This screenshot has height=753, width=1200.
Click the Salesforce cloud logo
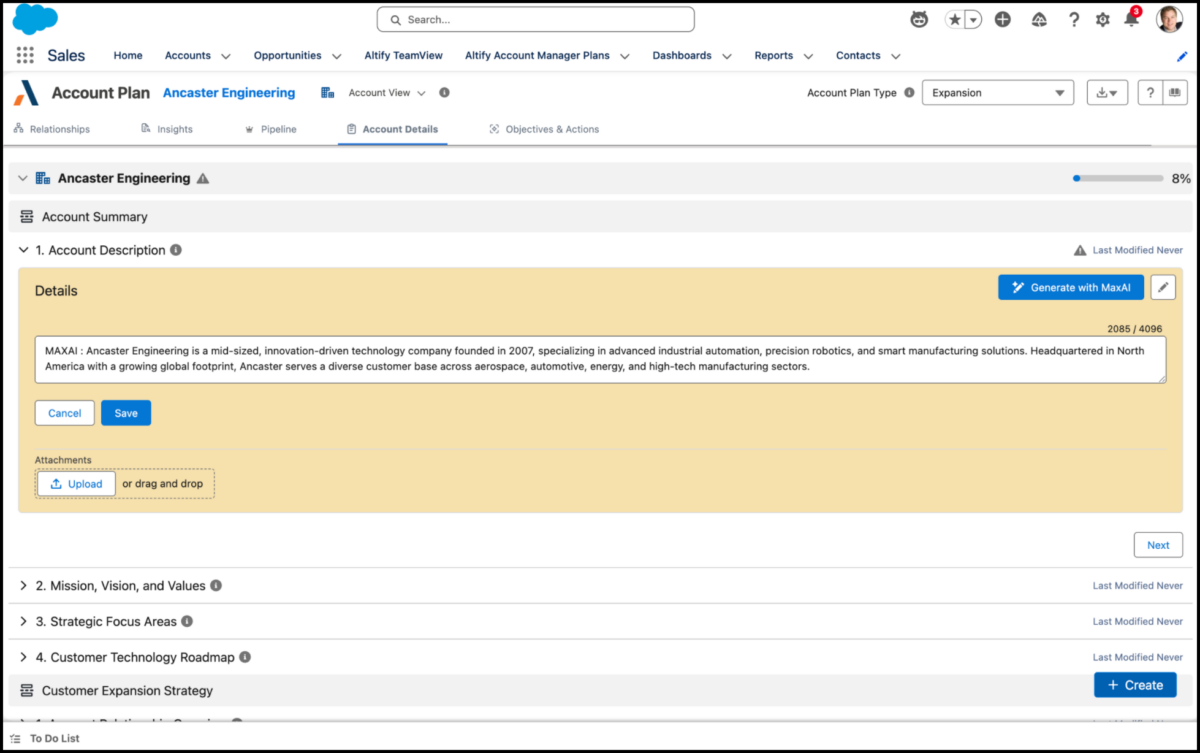pos(35,19)
